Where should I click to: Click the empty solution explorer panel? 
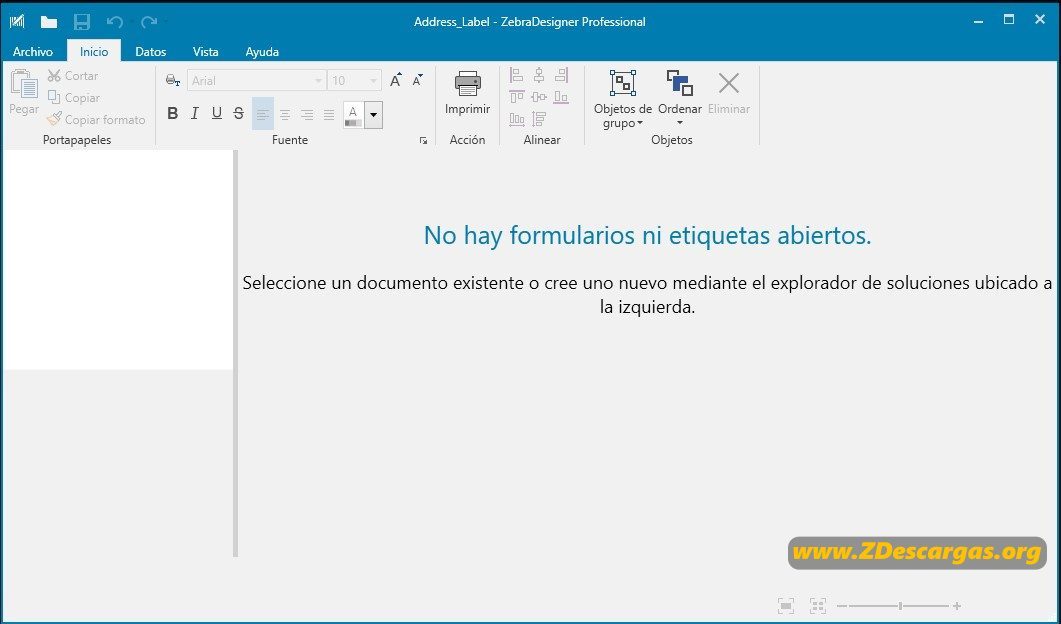point(118,260)
